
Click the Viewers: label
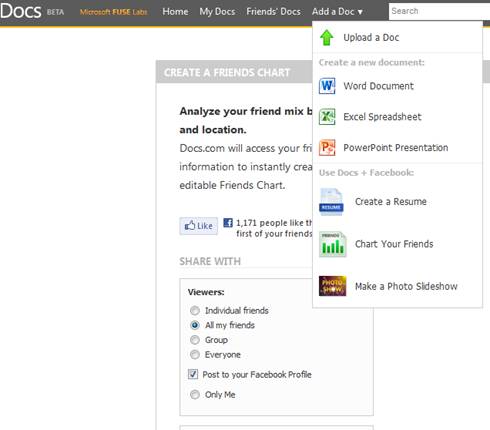click(x=206, y=292)
